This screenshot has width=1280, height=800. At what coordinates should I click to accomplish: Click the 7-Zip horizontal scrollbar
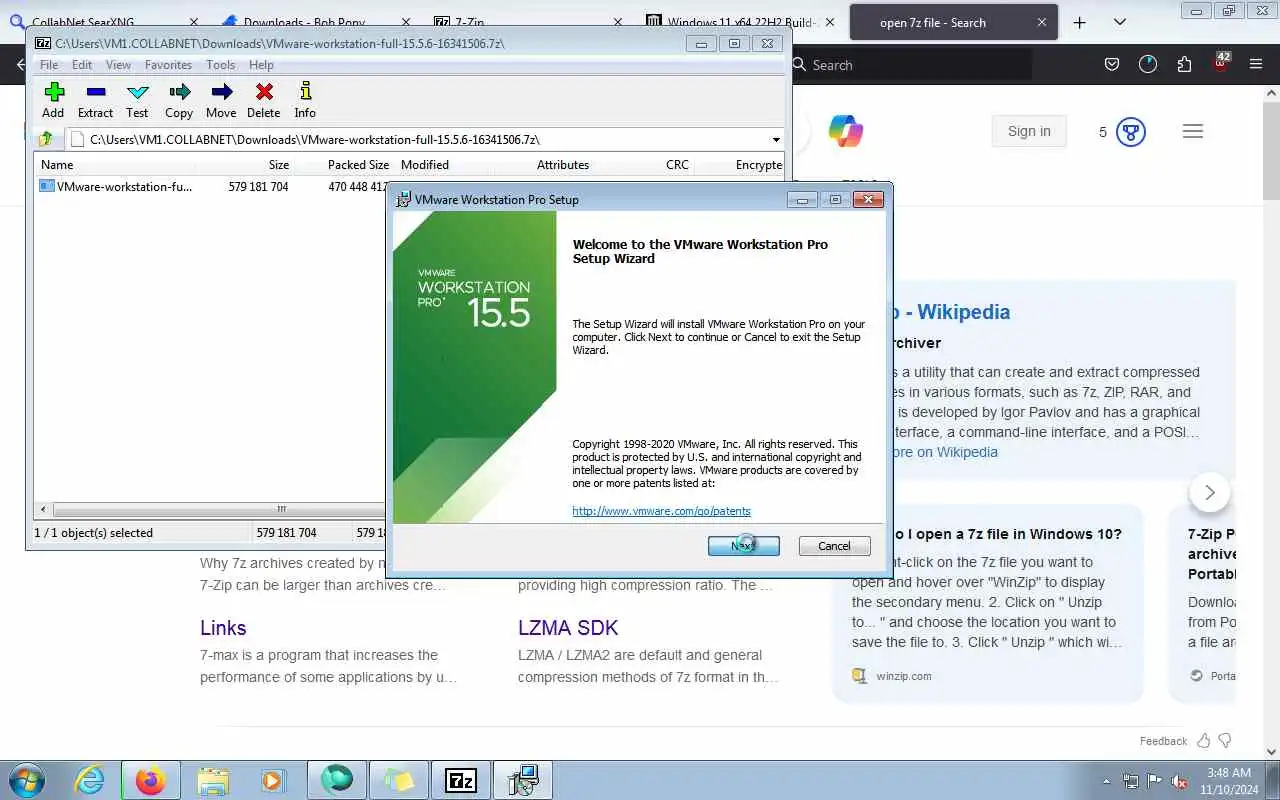282,509
